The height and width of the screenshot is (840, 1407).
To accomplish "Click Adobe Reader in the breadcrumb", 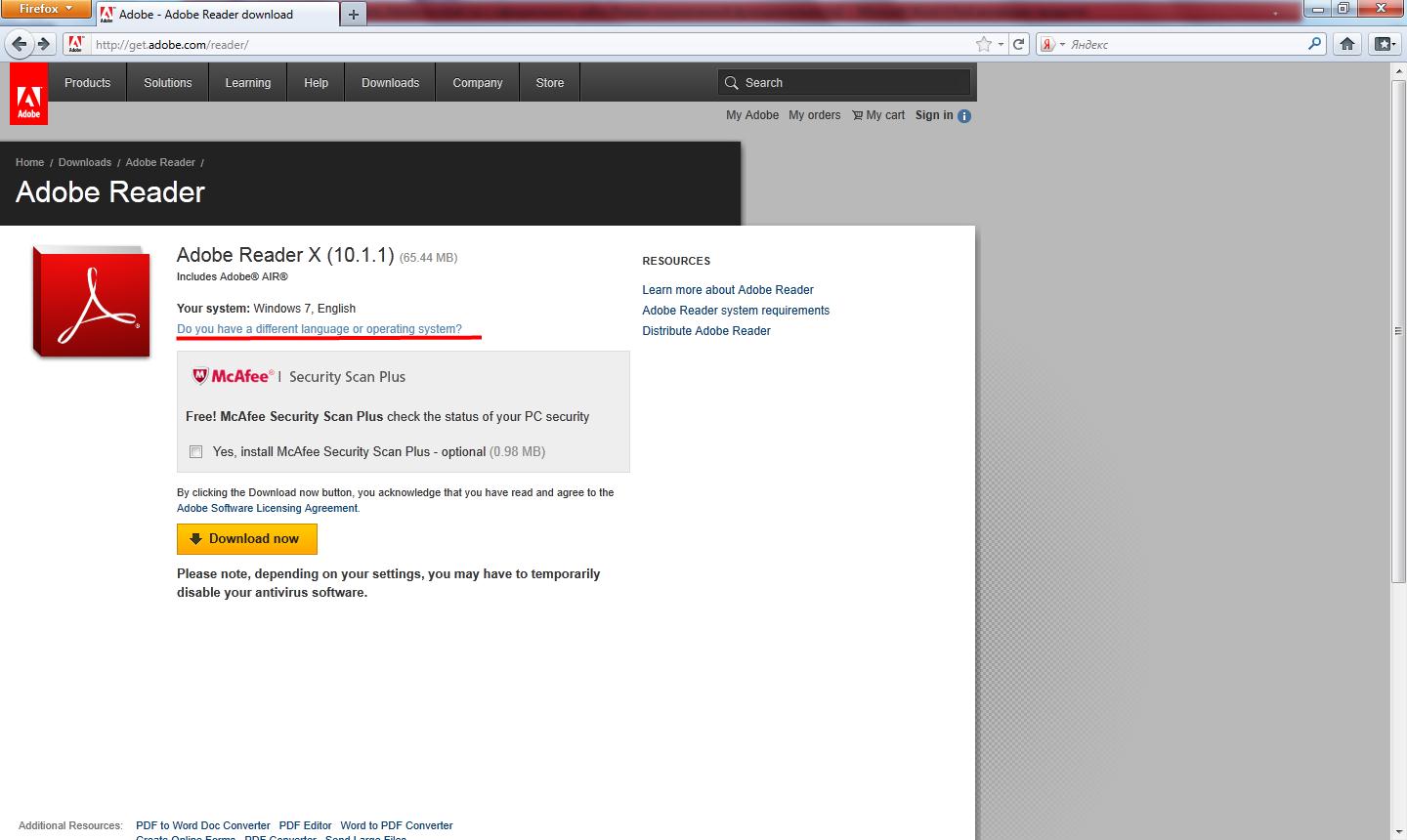I will click(x=160, y=162).
